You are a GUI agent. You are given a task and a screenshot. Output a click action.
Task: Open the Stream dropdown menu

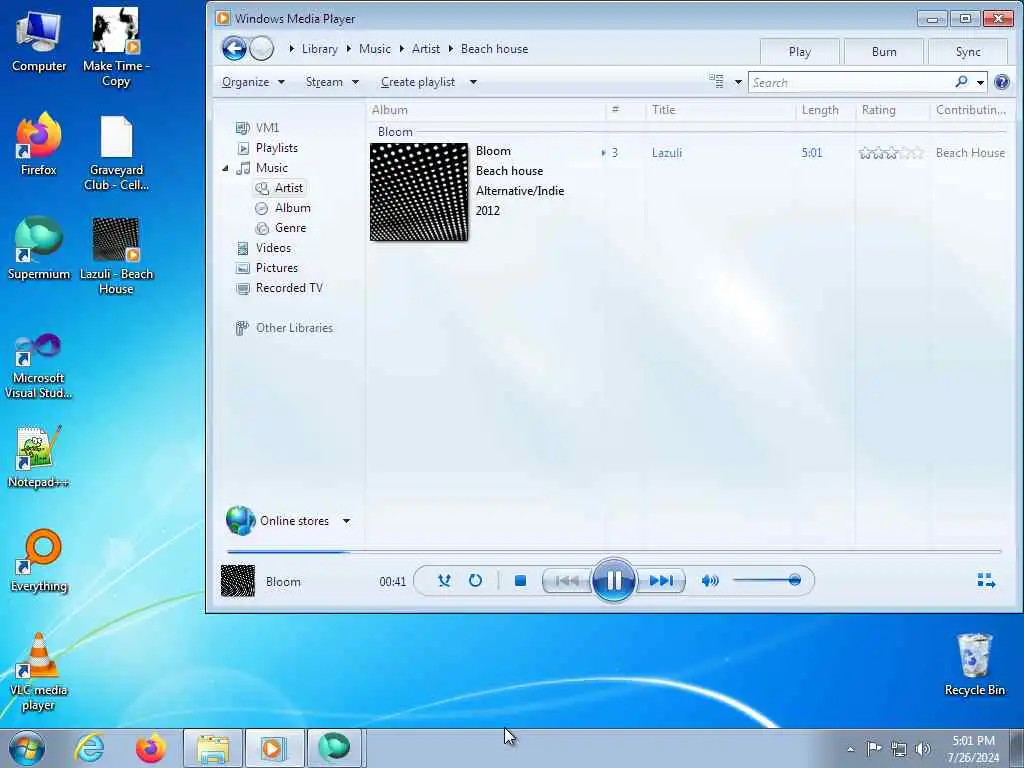click(x=332, y=82)
